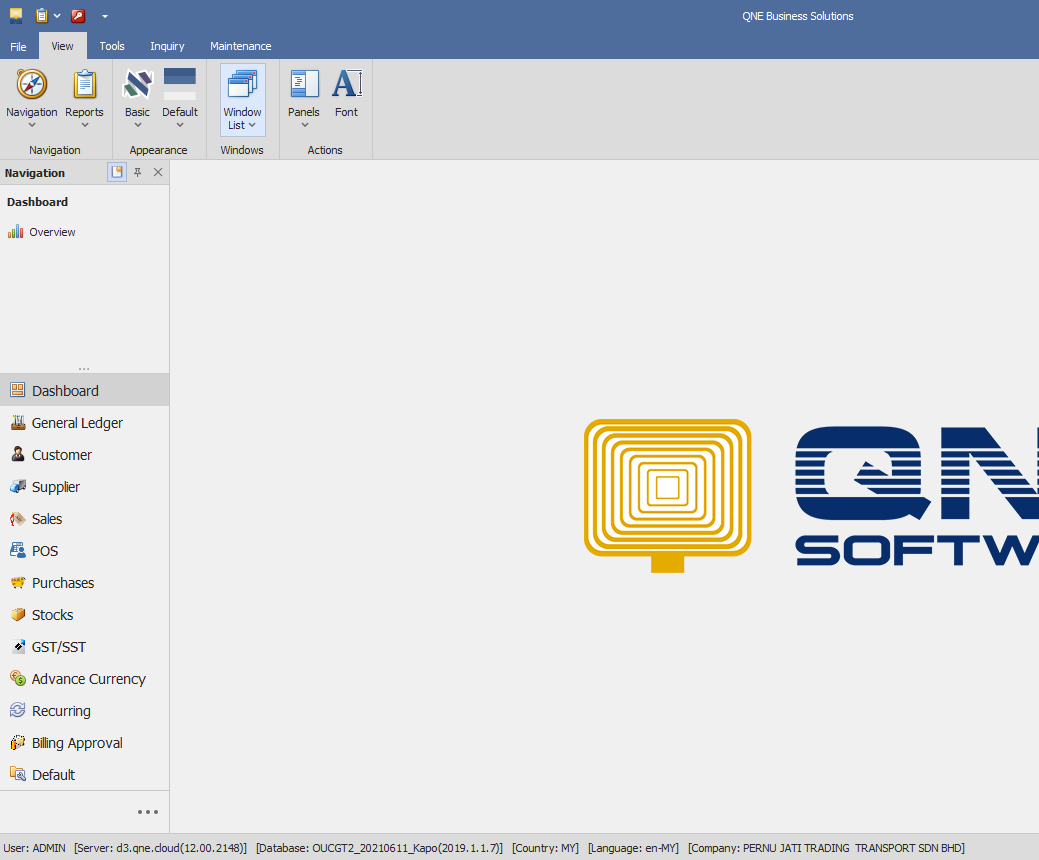Click the Company PERNU JATI TRADING status text
The image size is (1039, 860).
(826, 847)
